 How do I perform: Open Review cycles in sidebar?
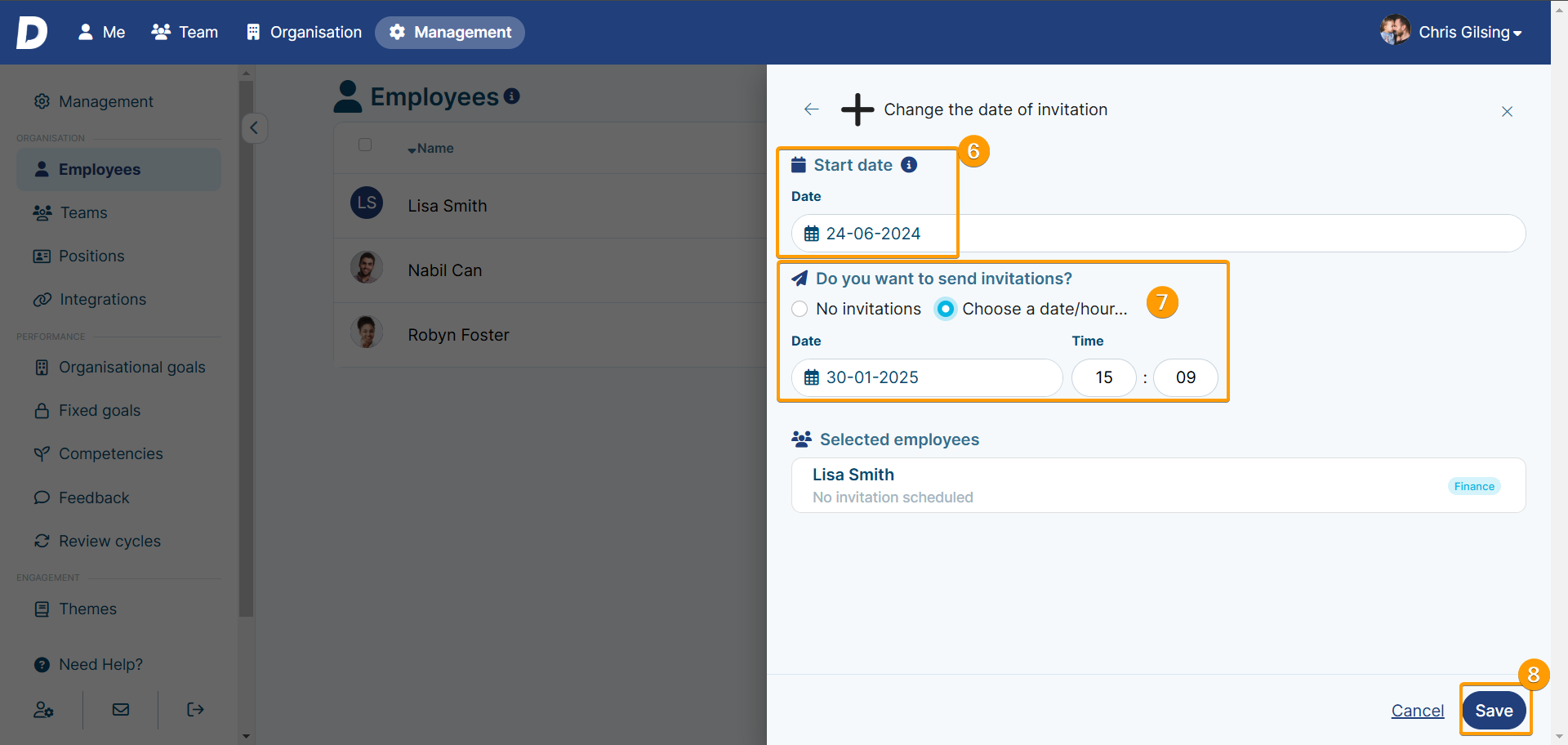tap(109, 541)
